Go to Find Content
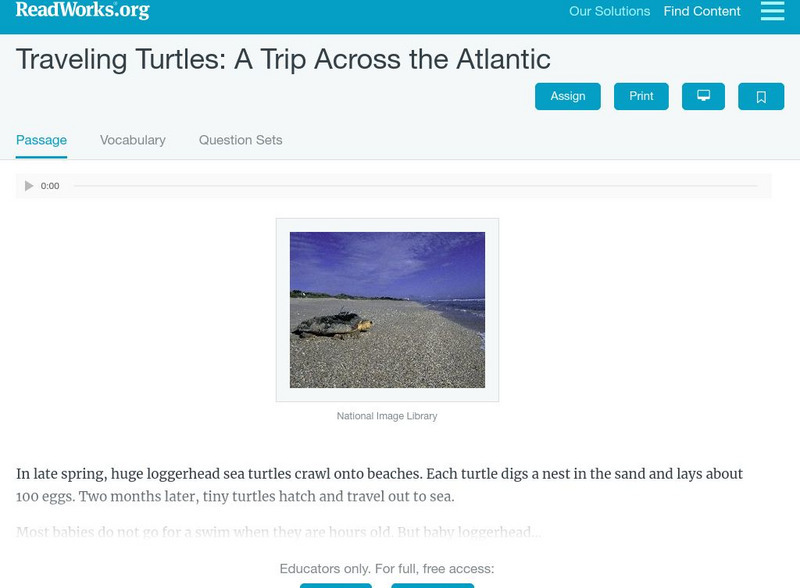This screenshot has height=588, width=800. (x=702, y=11)
